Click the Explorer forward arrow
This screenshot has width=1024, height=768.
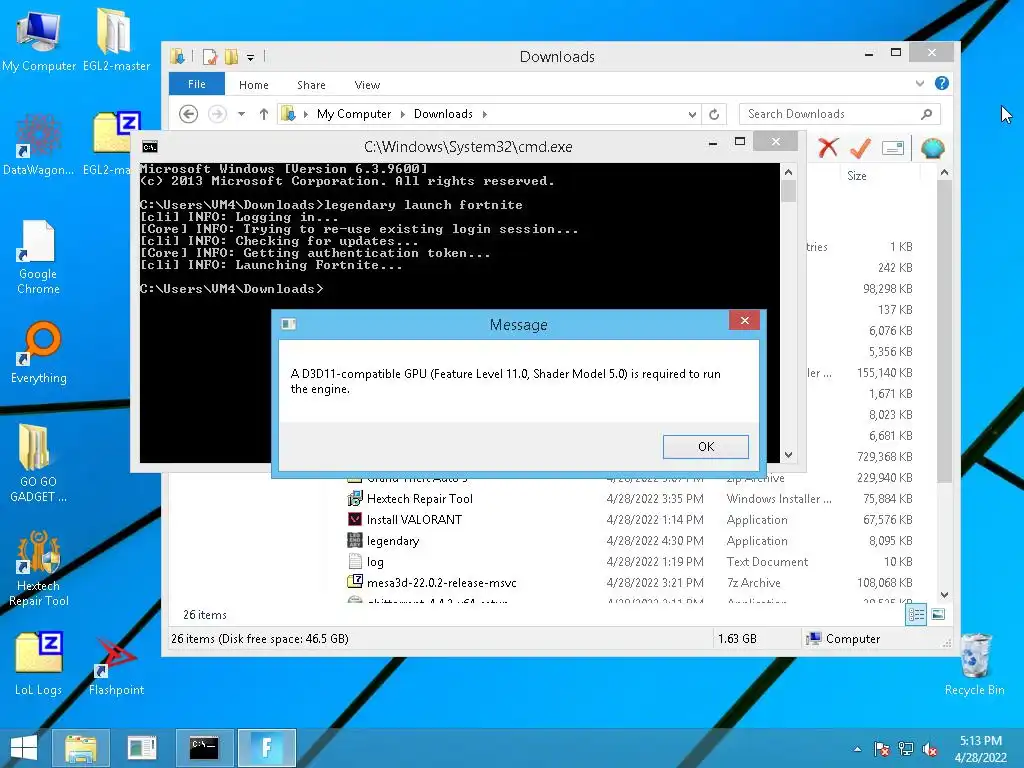pyautogui.click(x=217, y=114)
